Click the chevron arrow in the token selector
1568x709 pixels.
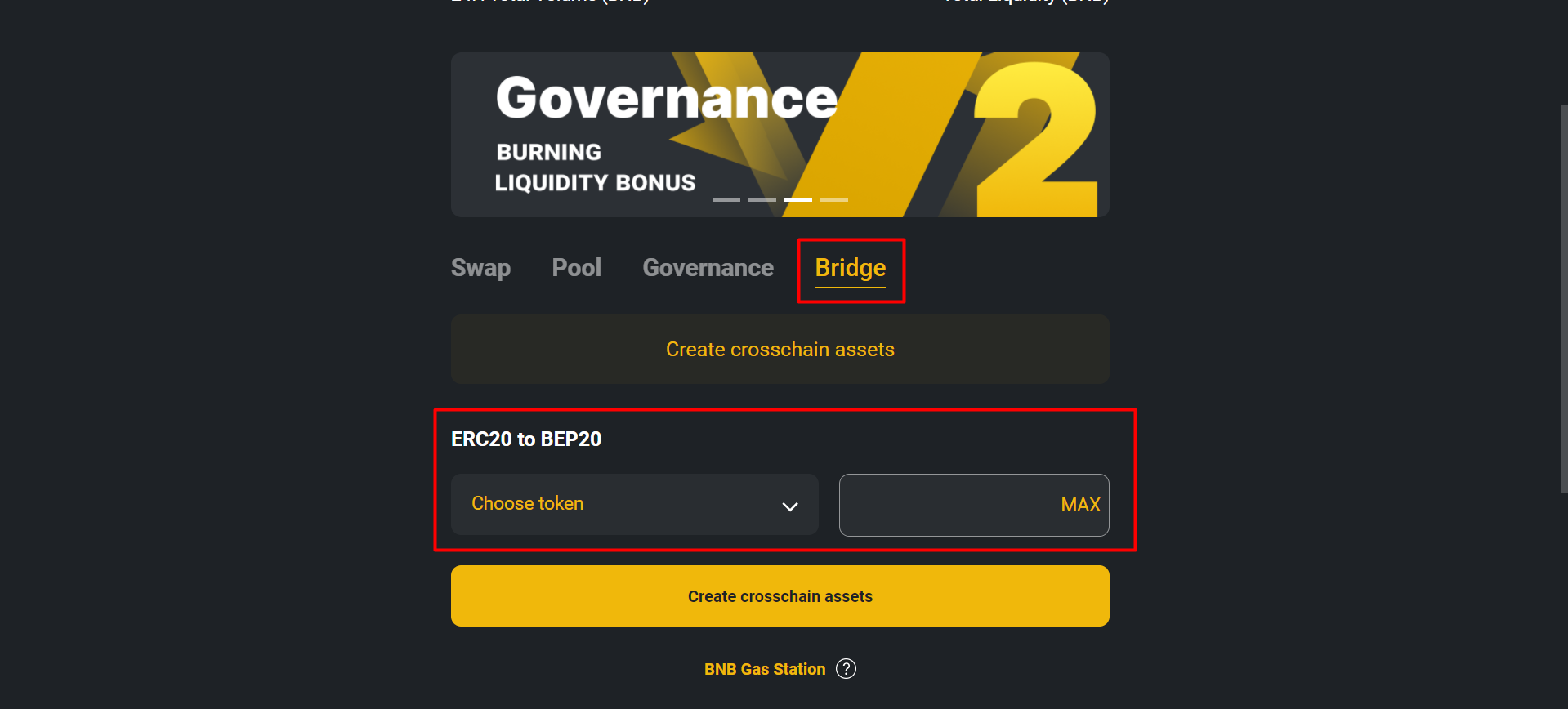[789, 506]
